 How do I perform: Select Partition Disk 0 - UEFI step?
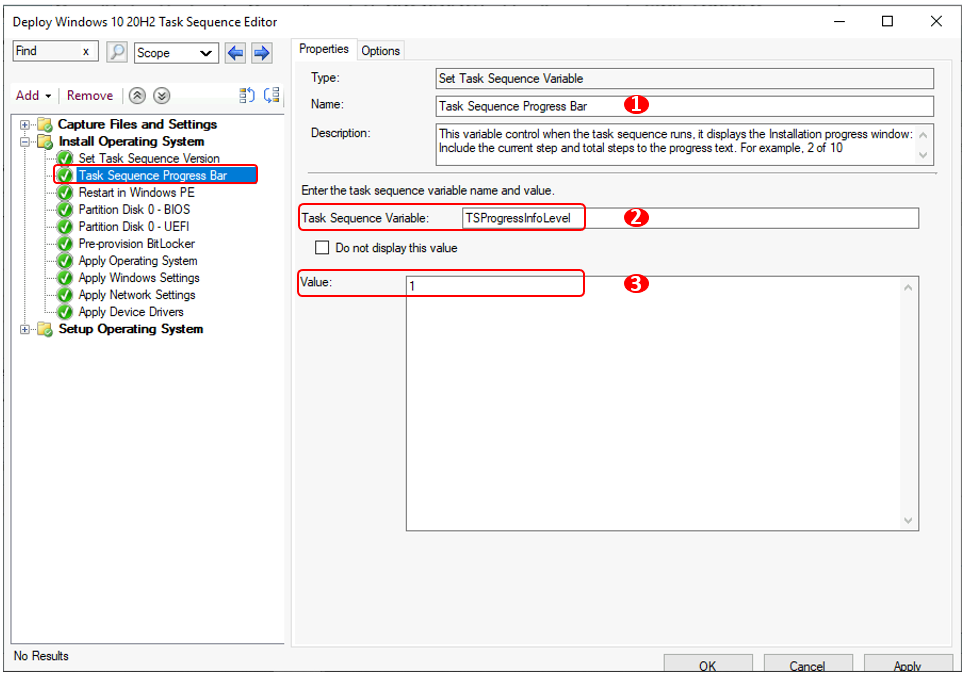133,227
